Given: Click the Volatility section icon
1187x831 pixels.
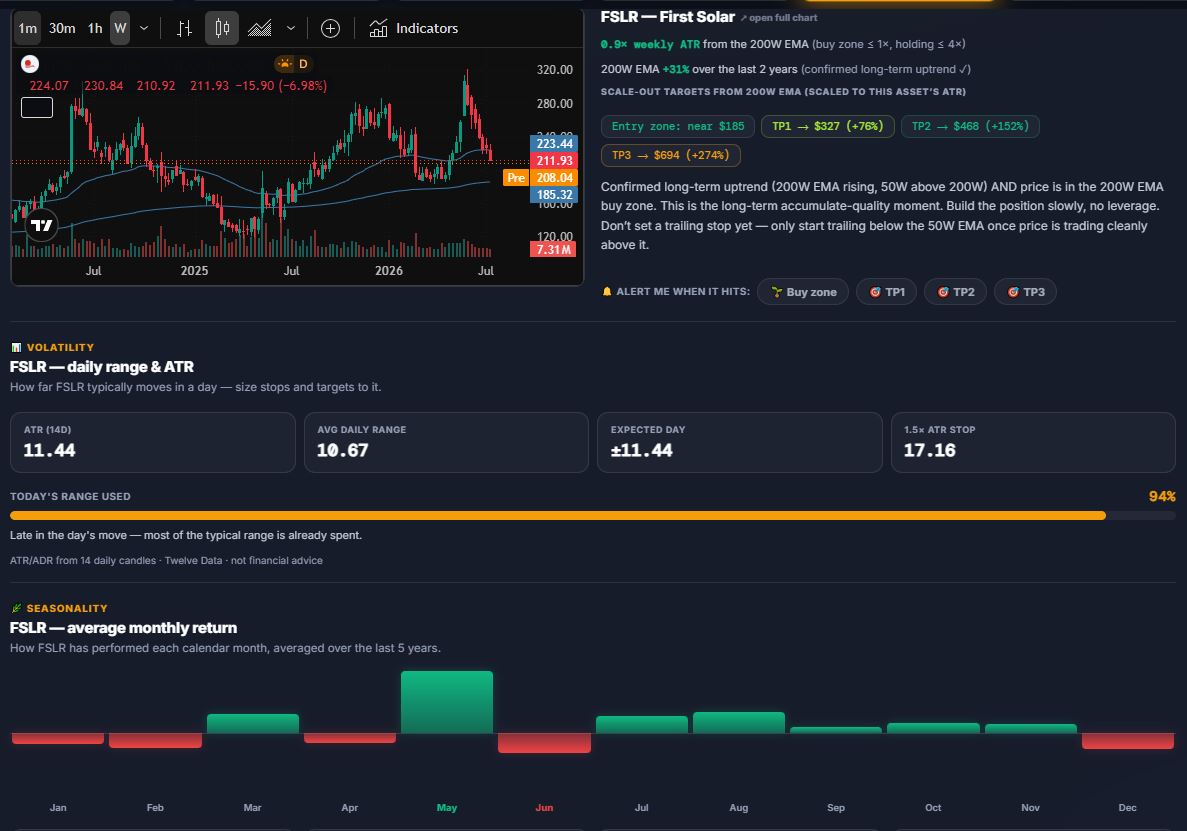Looking at the screenshot, I should click(17, 347).
